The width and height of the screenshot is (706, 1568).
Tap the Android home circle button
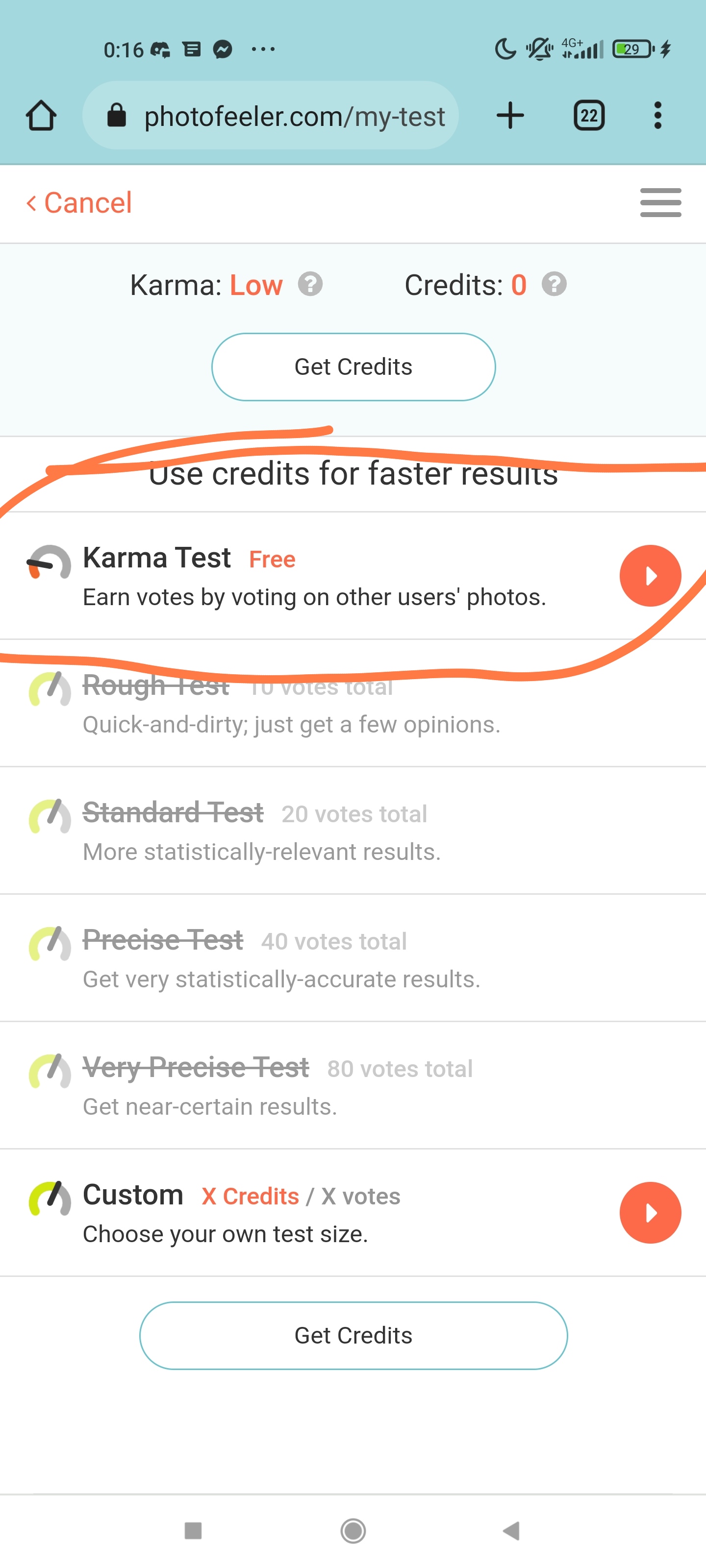pos(353,1530)
